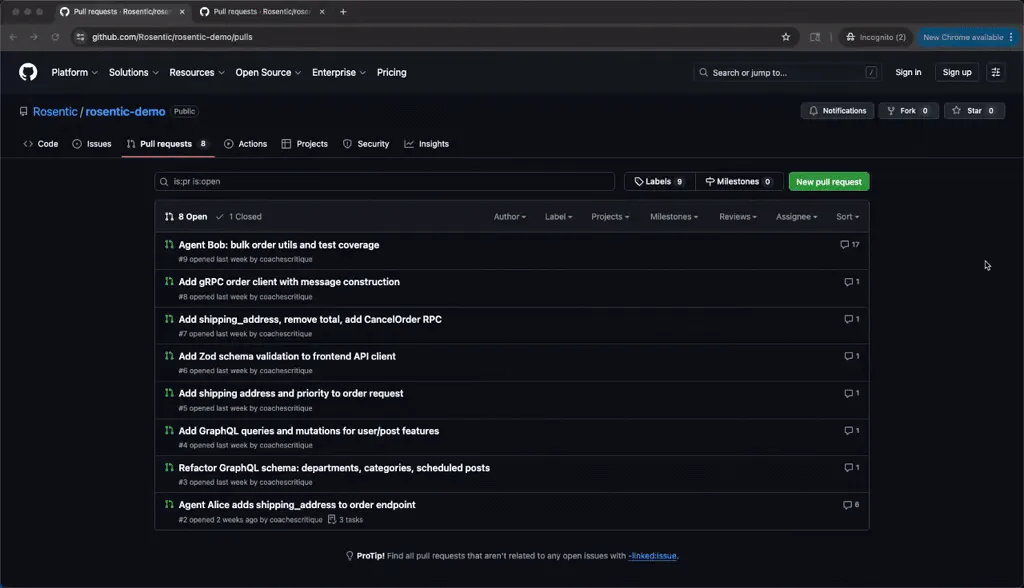Screen dimensions: 1024x588
Task: Open comments on Agent Alice PR
Action: coord(851,504)
